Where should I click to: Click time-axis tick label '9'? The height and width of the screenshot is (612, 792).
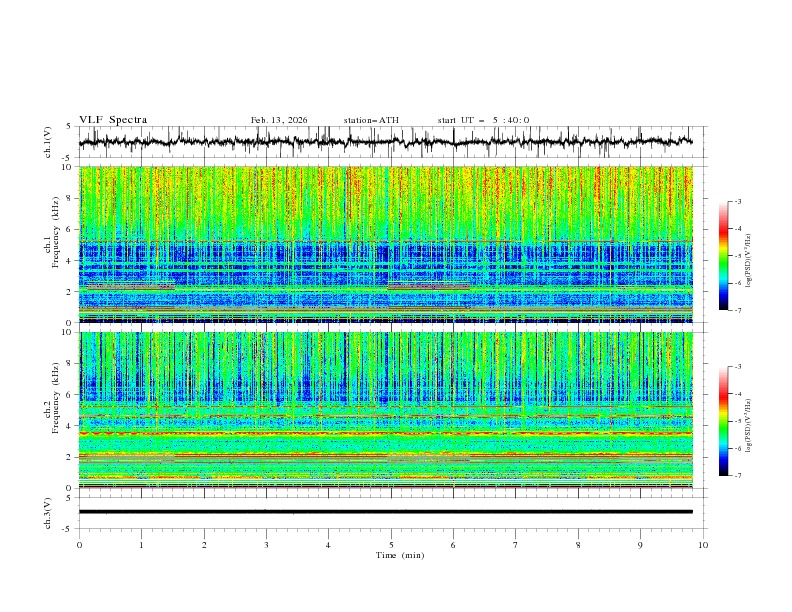(640, 545)
